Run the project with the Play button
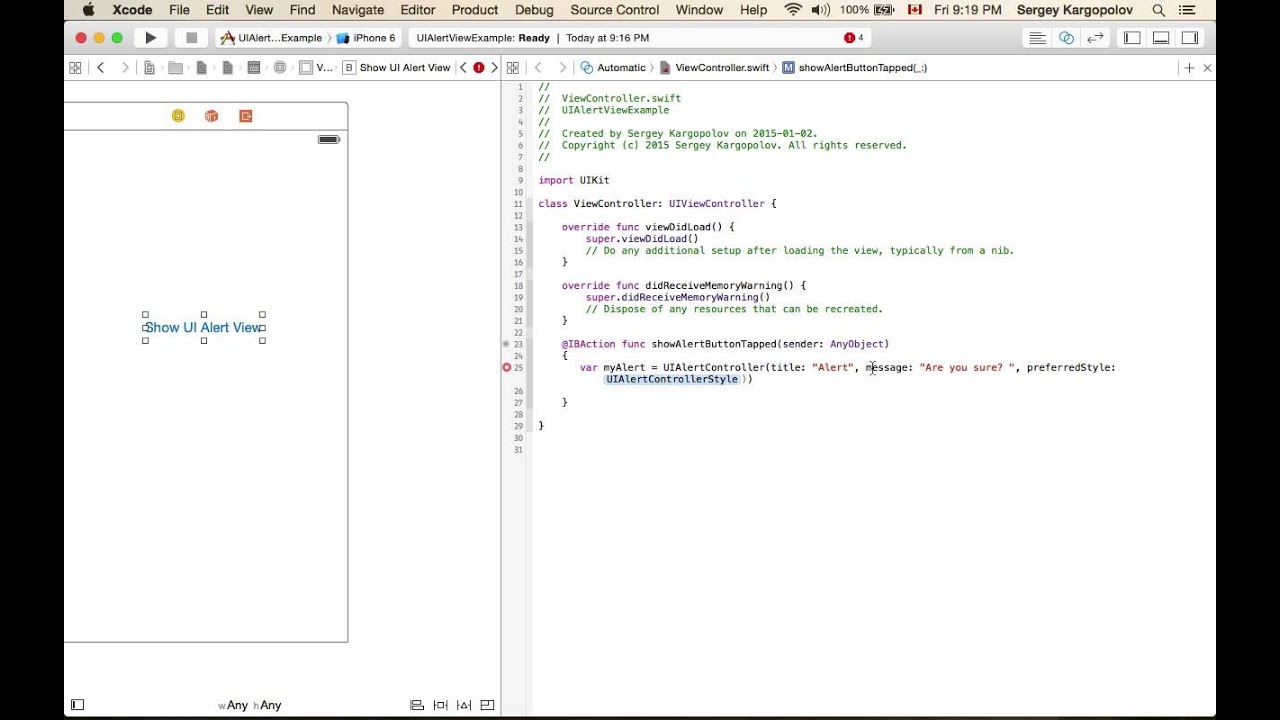The image size is (1280, 720). click(x=150, y=38)
